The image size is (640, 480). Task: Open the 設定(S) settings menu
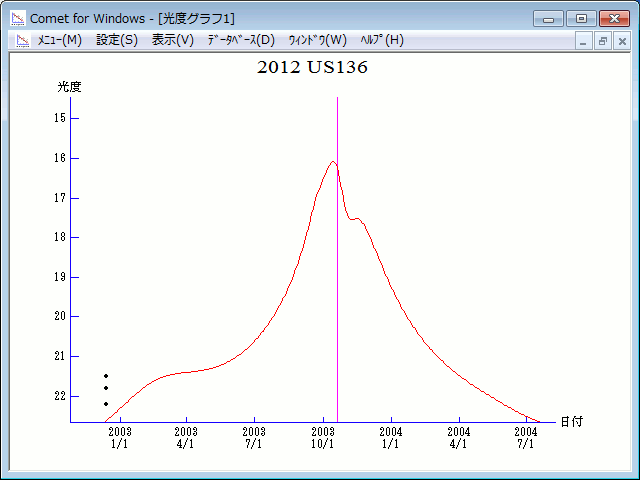pos(117,40)
